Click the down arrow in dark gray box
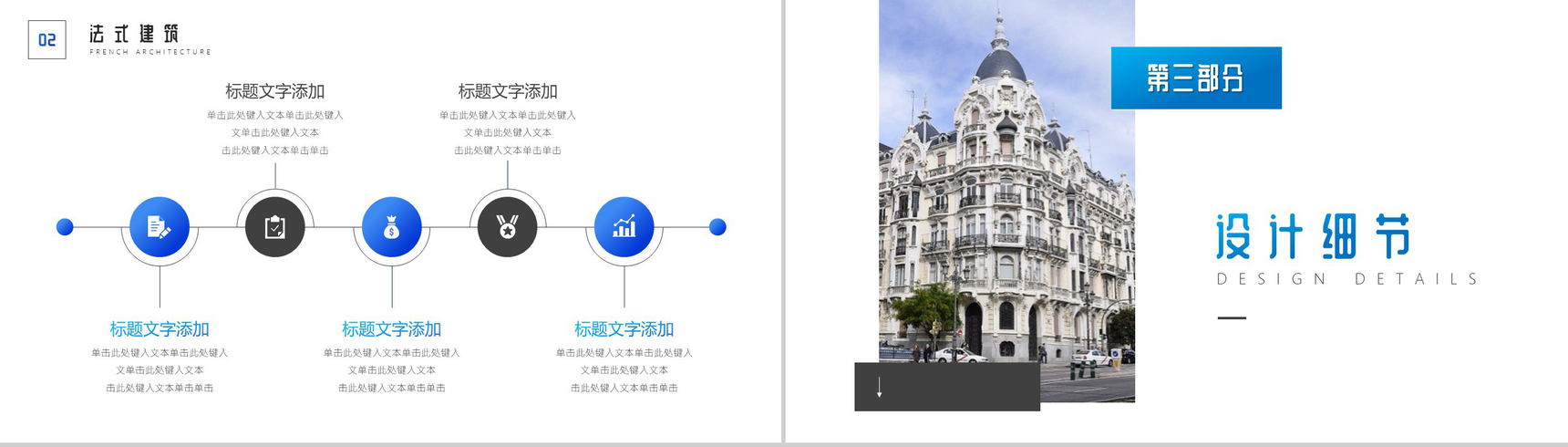The height and width of the screenshot is (447, 1568). (879, 388)
